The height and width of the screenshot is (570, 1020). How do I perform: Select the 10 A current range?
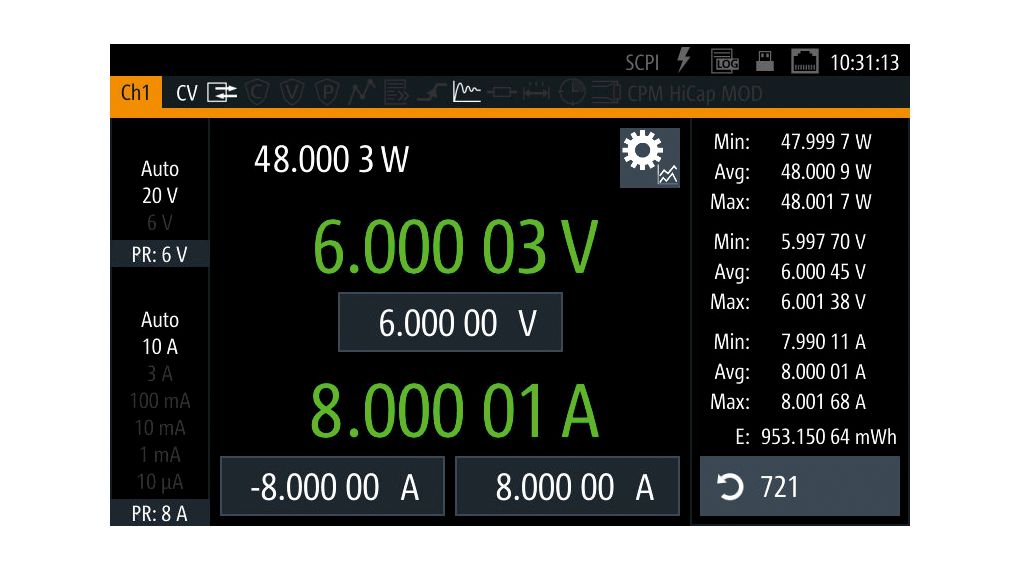tap(160, 347)
